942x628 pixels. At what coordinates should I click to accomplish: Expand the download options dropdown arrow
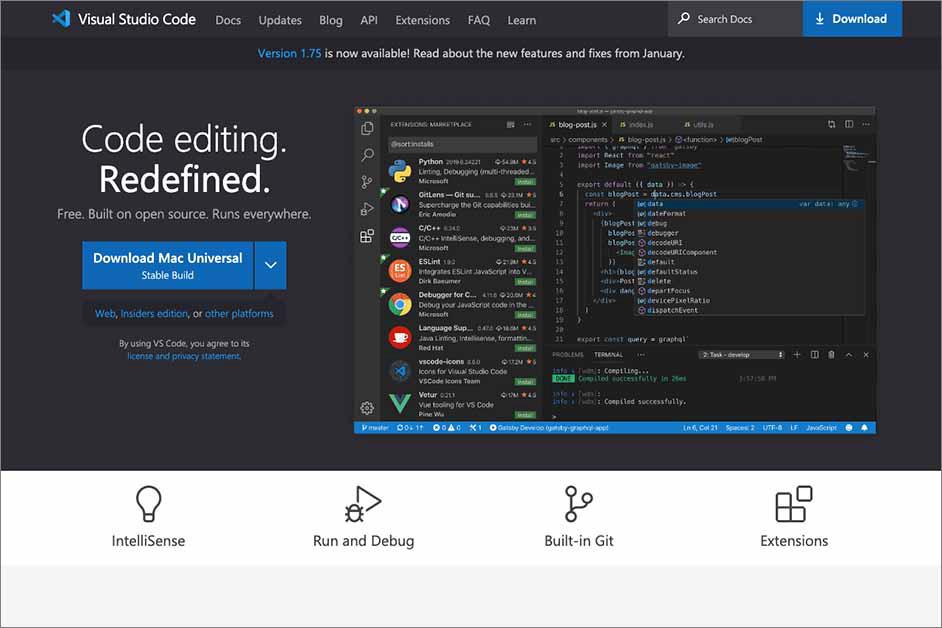(270, 266)
